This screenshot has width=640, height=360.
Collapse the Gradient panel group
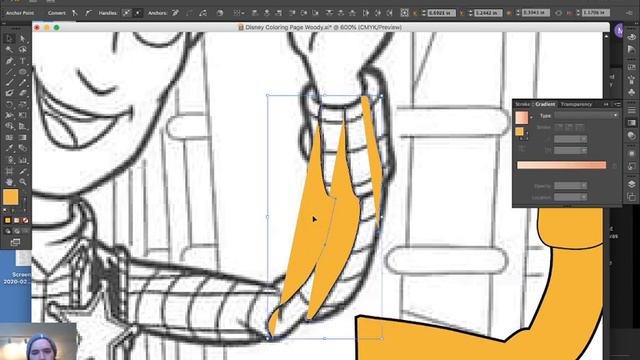(606, 104)
